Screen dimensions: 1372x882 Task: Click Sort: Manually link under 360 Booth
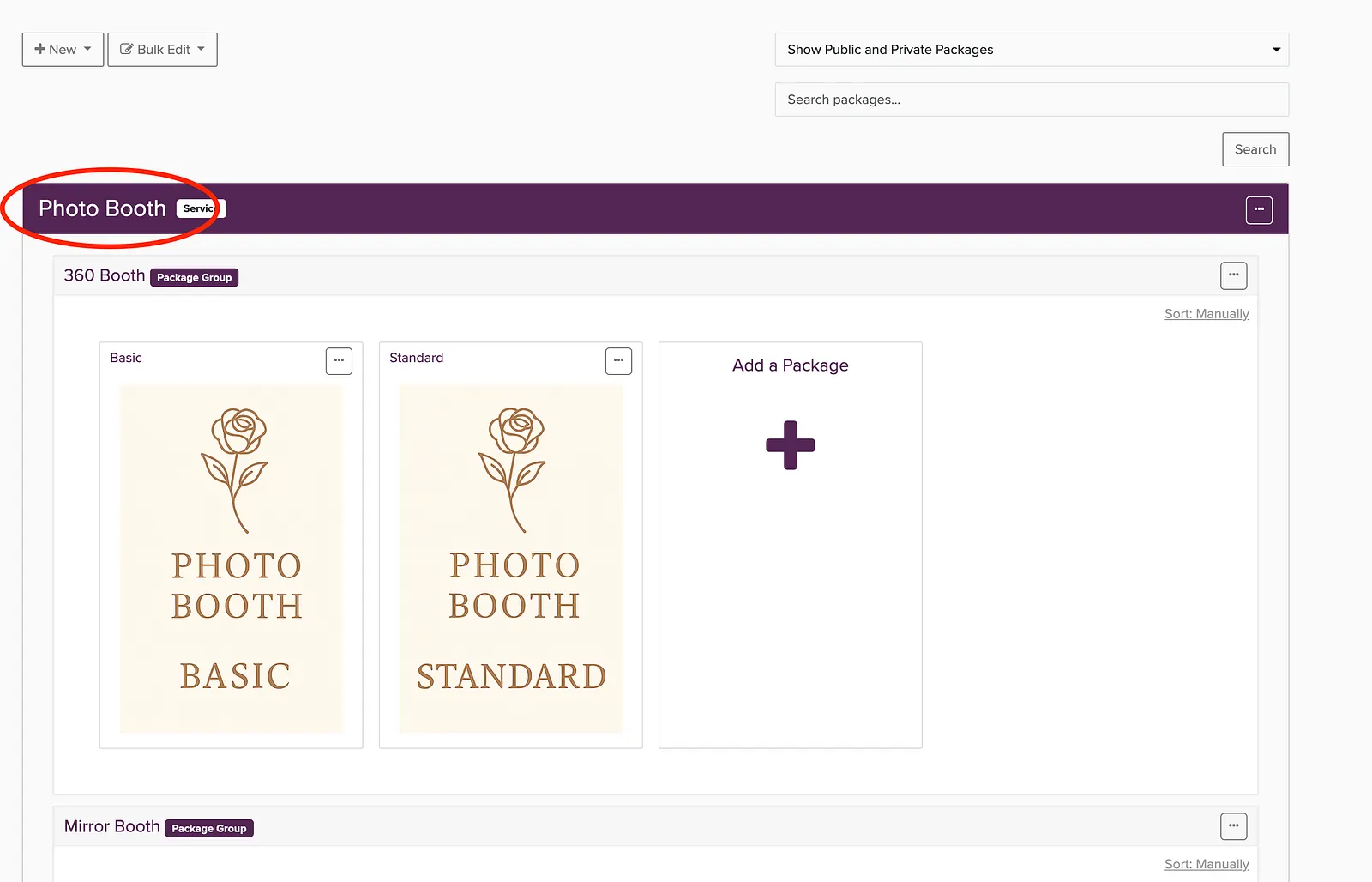point(1207,314)
